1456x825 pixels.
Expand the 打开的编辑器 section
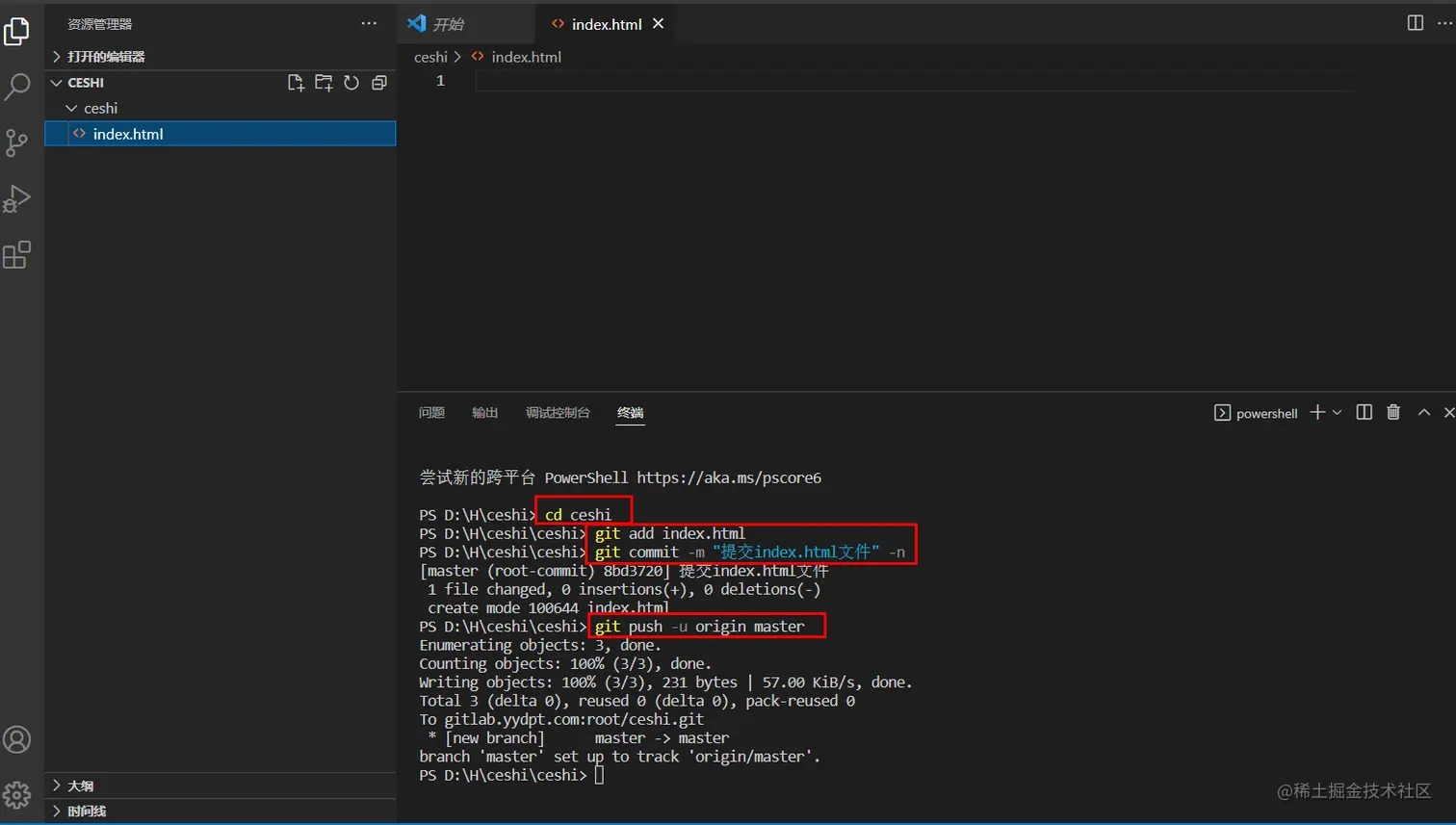(x=221, y=57)
